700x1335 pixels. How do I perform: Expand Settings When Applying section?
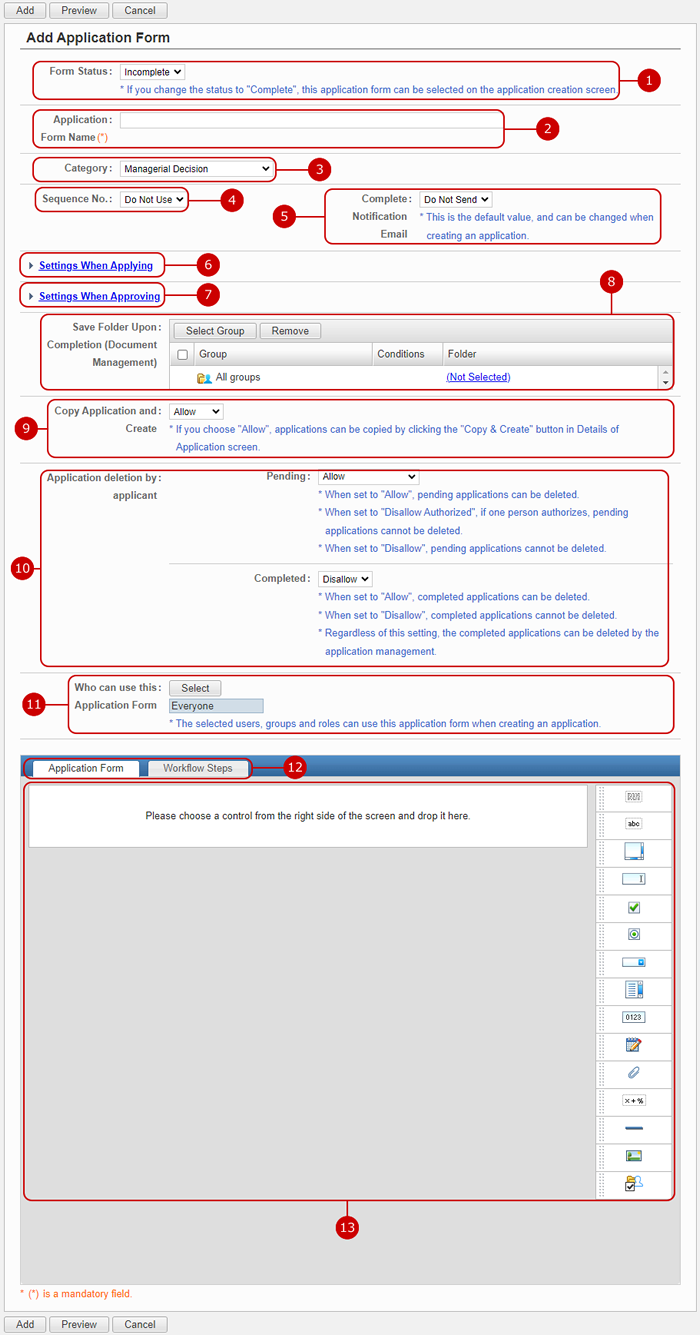coord(96,266)
